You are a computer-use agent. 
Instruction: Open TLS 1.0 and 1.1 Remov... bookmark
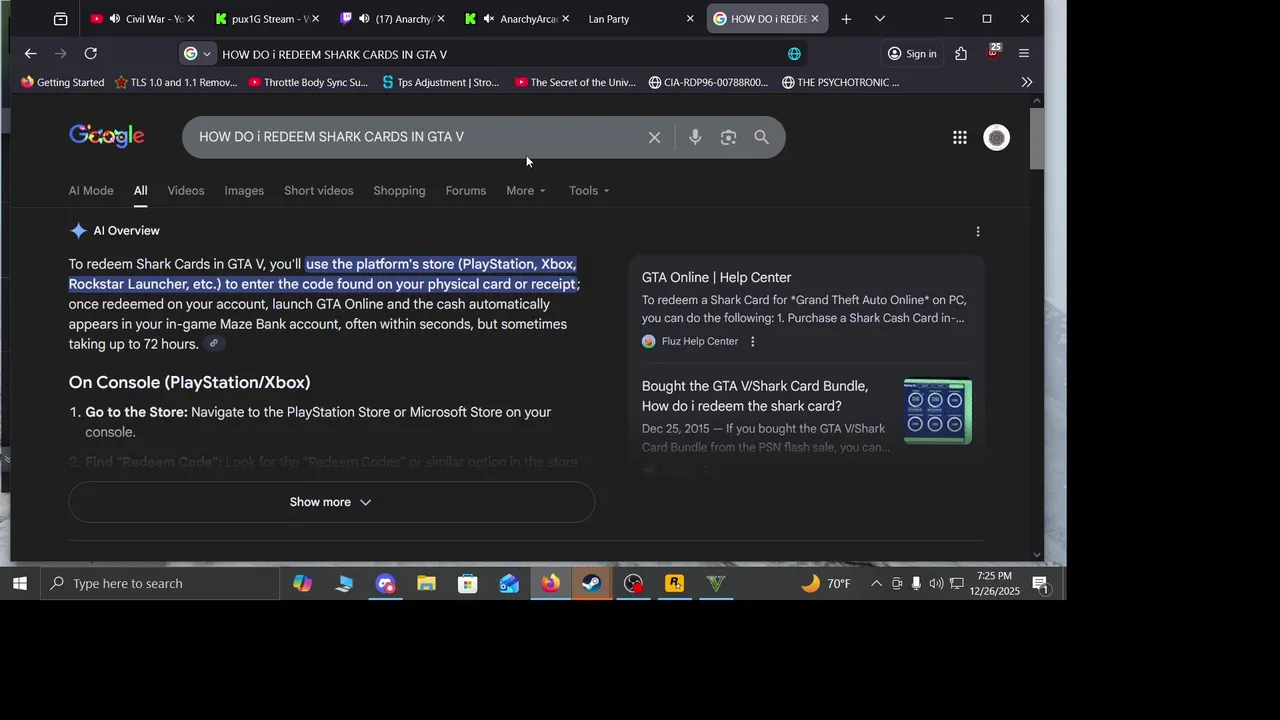pyautogui.click(x=176, y=83)
